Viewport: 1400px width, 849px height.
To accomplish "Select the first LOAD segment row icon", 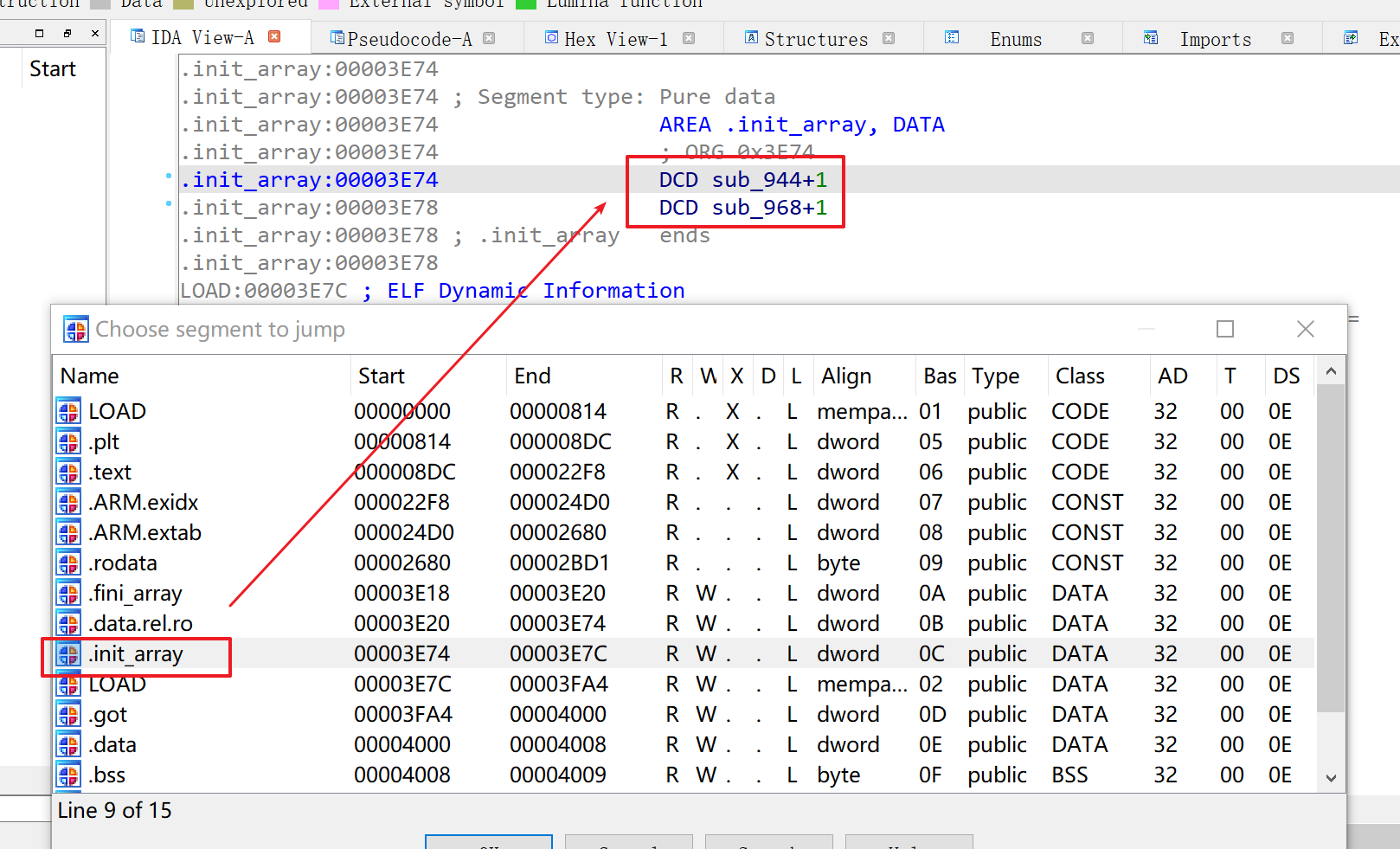I will tap(68, 411).
